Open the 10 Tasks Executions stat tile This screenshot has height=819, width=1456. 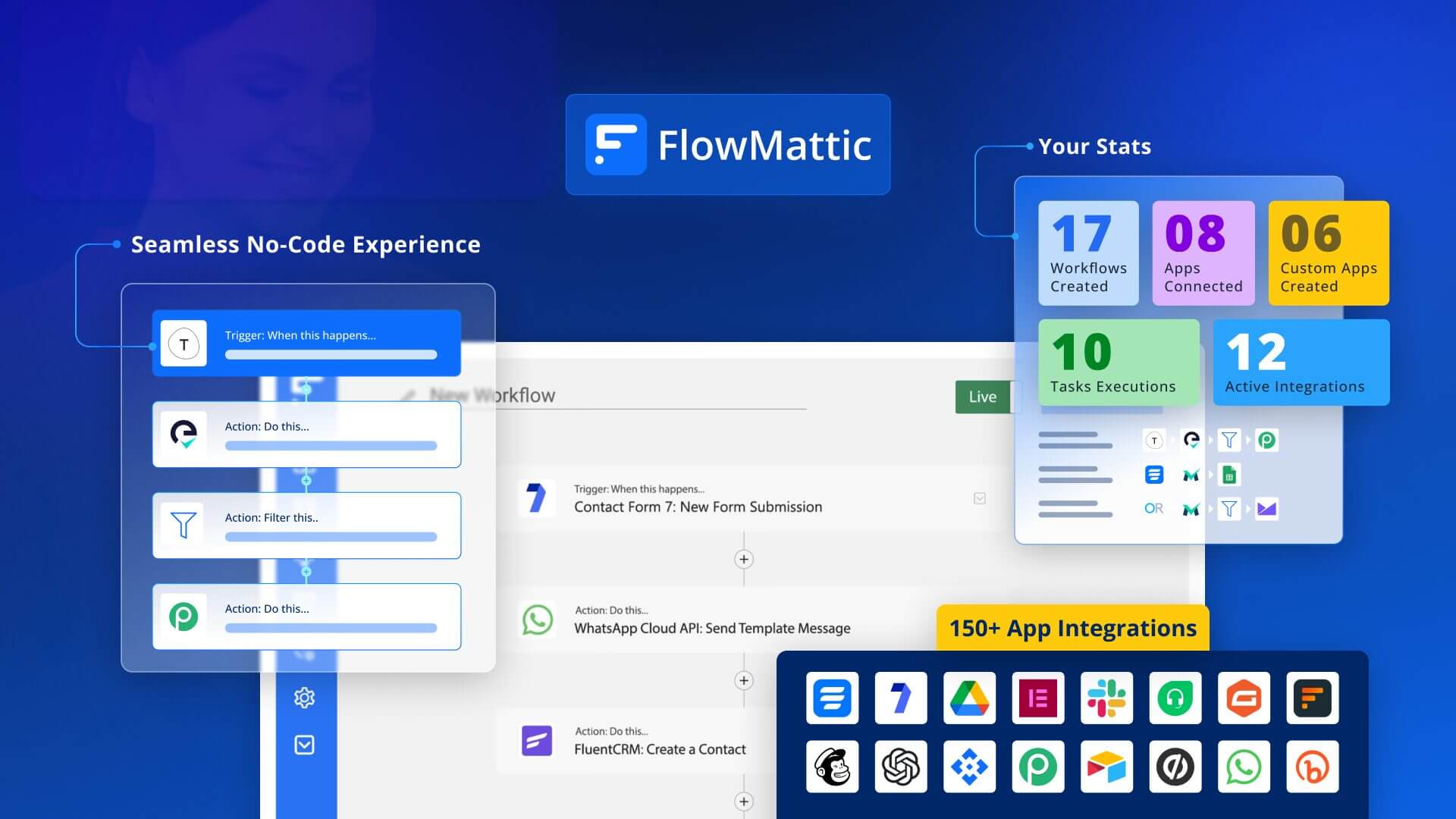click(1119, 362)
